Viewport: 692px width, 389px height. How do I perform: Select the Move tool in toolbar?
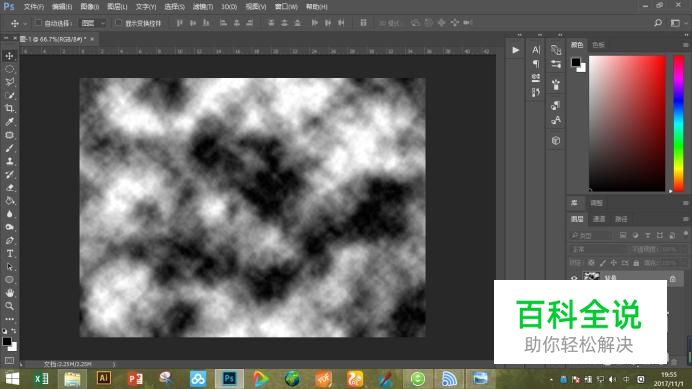[x=9, y=56]
